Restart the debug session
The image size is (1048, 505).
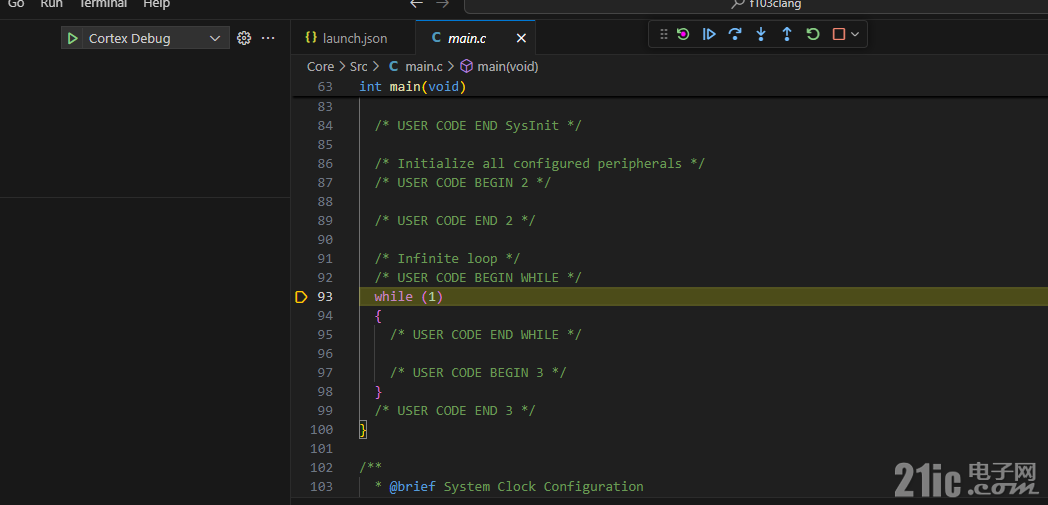pyautogui.click(x=813, y=34)
